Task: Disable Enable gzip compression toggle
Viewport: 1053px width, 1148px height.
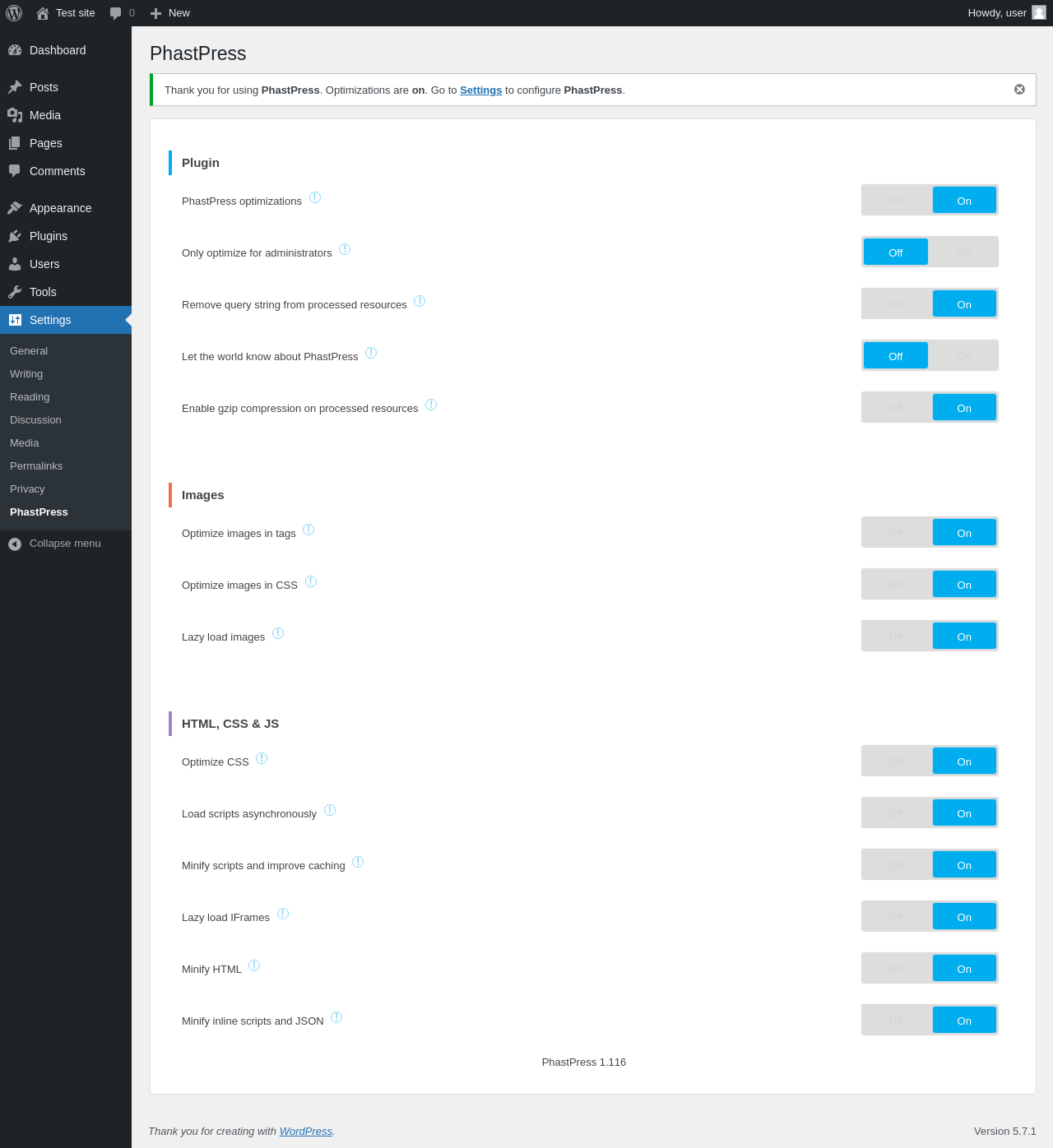Action: 896,408
